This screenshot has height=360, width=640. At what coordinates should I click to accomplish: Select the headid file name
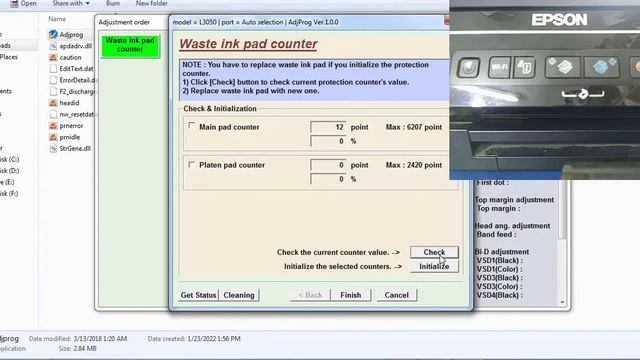click(x=69, y=103)
